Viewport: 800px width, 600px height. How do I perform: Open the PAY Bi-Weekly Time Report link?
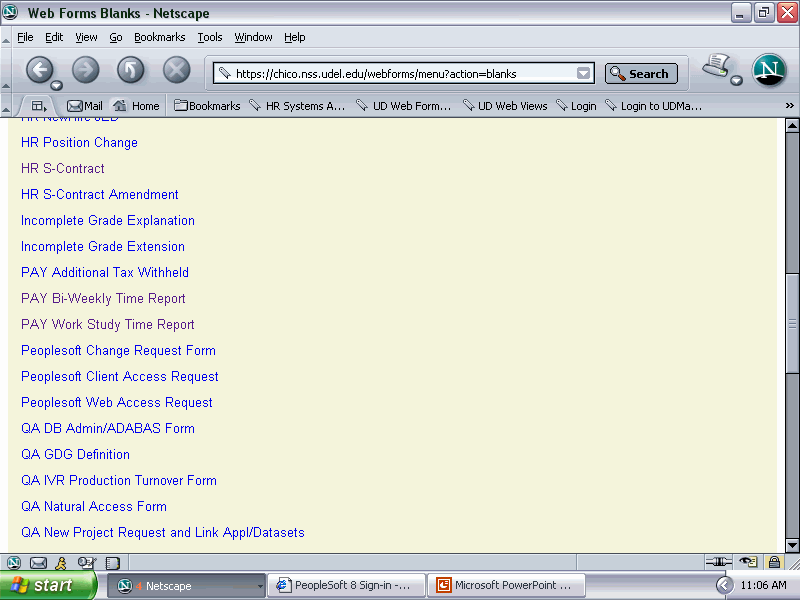(103, 298)
